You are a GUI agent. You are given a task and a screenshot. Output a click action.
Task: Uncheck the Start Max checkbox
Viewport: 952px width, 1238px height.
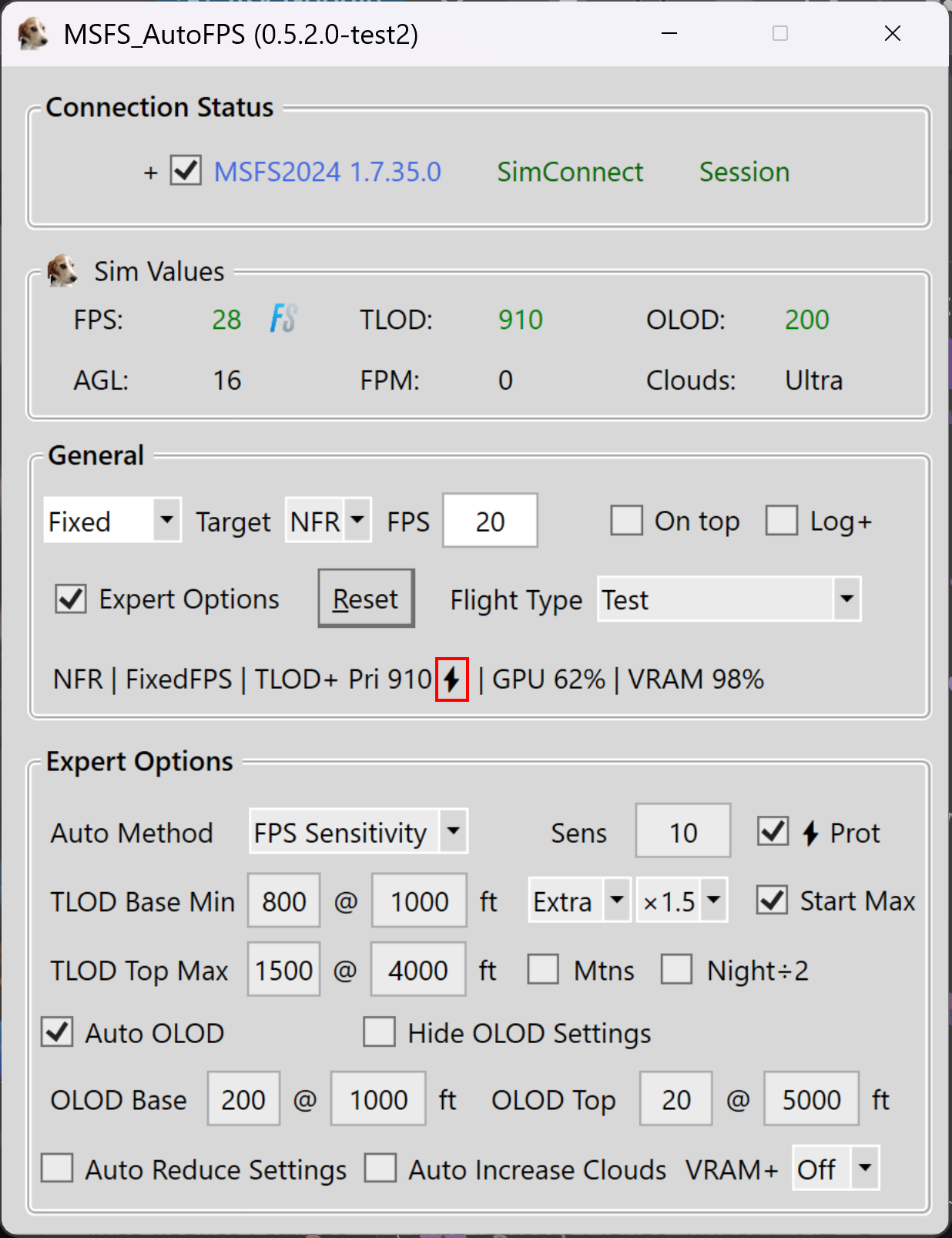coord(772,900)
